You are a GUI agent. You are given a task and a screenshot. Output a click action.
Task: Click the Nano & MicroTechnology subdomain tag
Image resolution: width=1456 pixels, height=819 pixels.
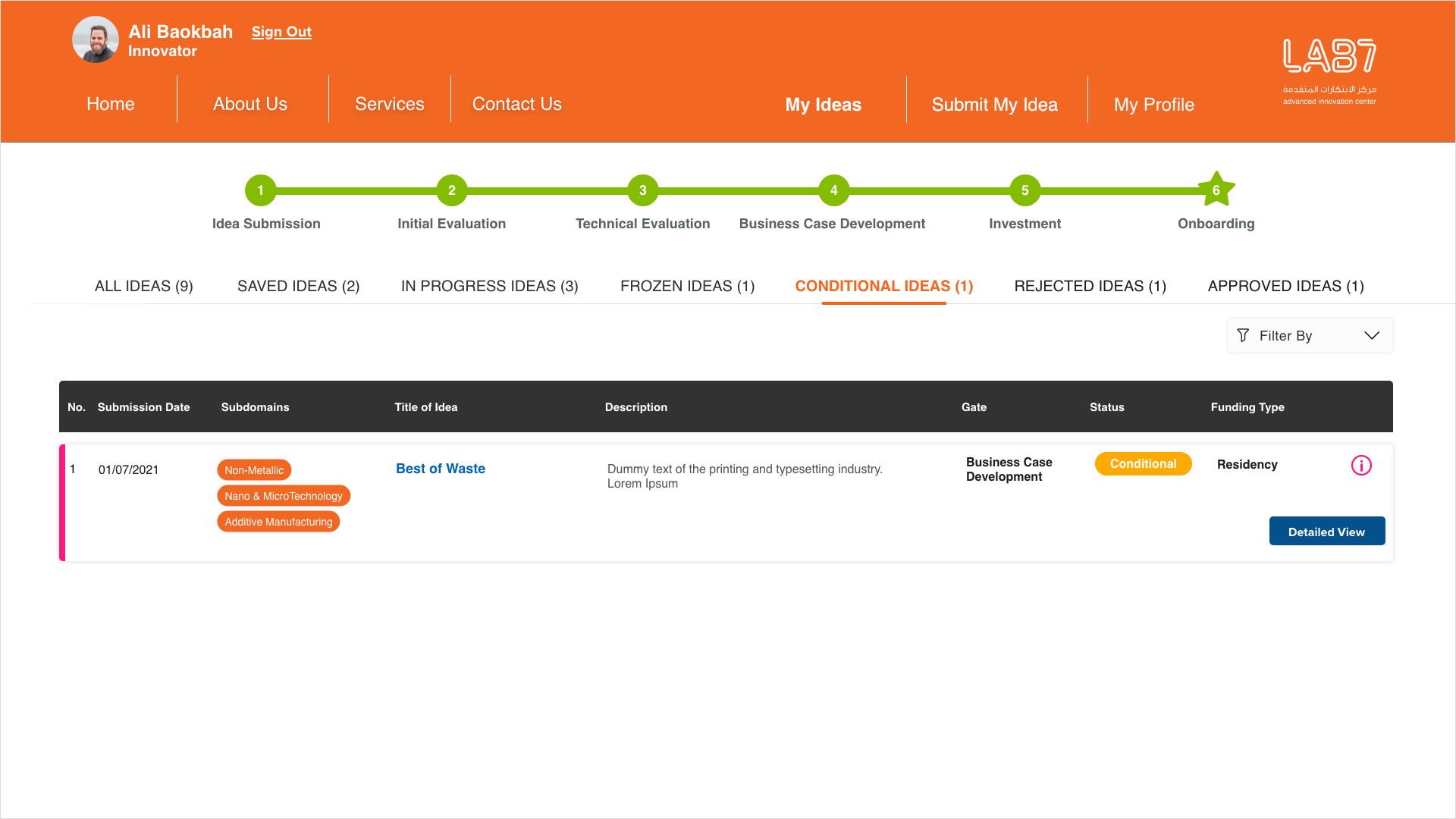click(x=284, y=496)
